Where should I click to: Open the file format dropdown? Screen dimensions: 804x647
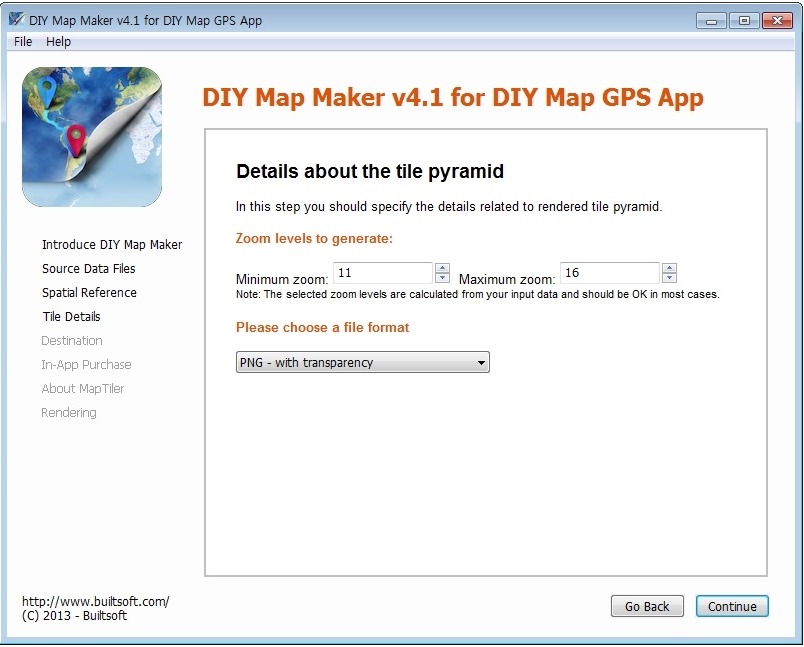tap(363, 362)
